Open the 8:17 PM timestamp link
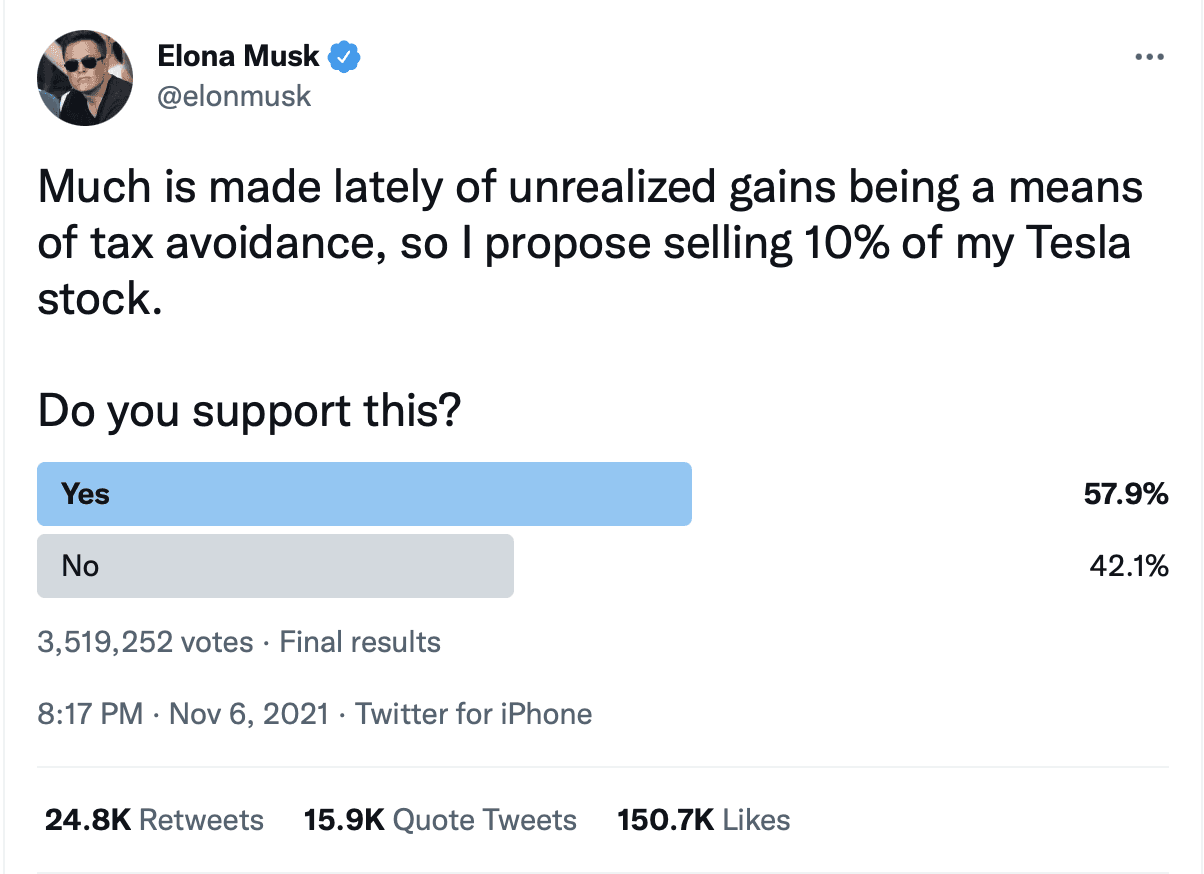Viewport: 1204px width, 874px height. (x=91, y=714)
